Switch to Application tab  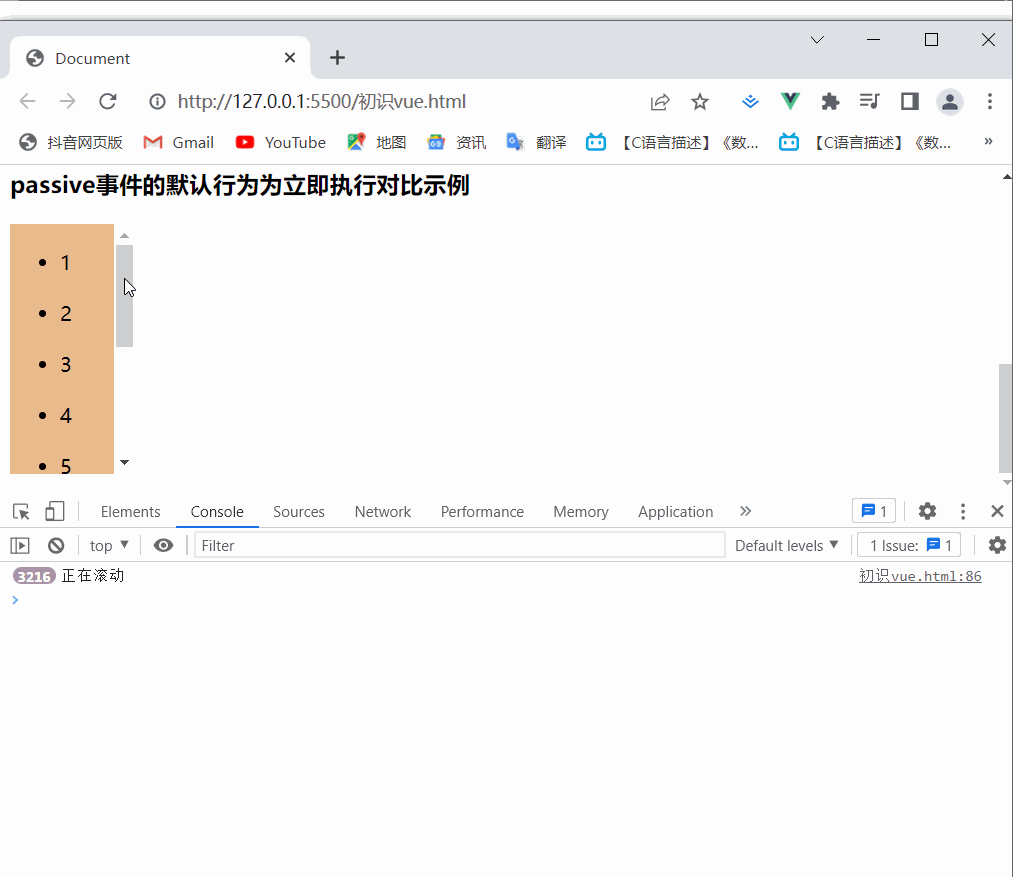click(676, 512)
